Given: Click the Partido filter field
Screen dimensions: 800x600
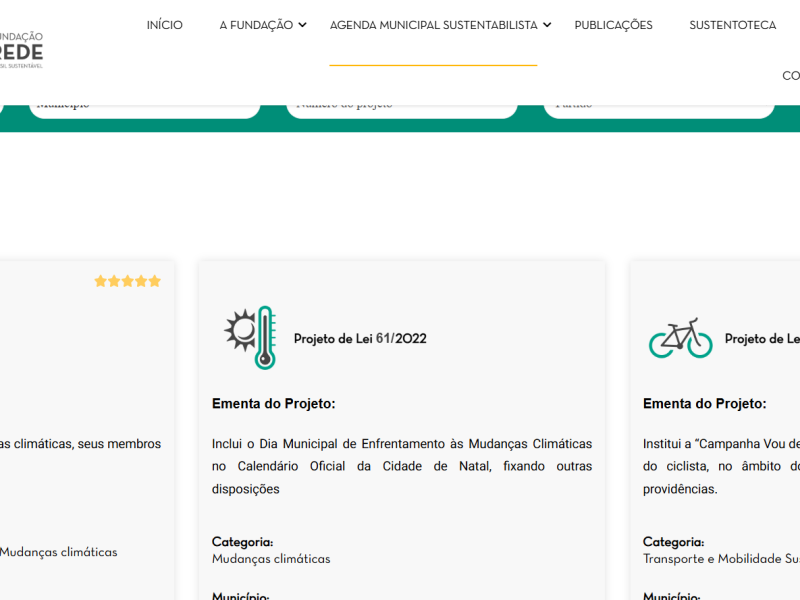Looking at the screenshot, I should click(659, 105).
